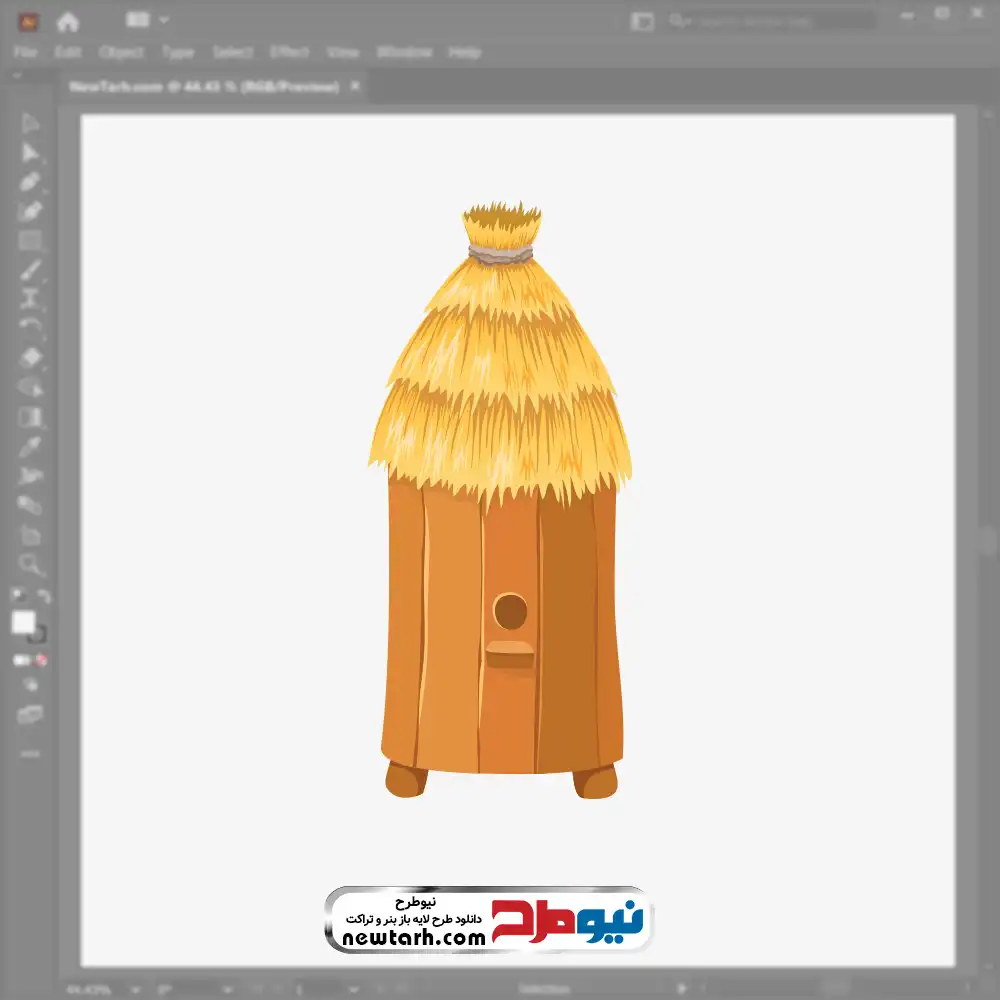Screen dimensions: 1000x1000
Task: Pick the Eyedropper tool
Action: click(30, 446)
